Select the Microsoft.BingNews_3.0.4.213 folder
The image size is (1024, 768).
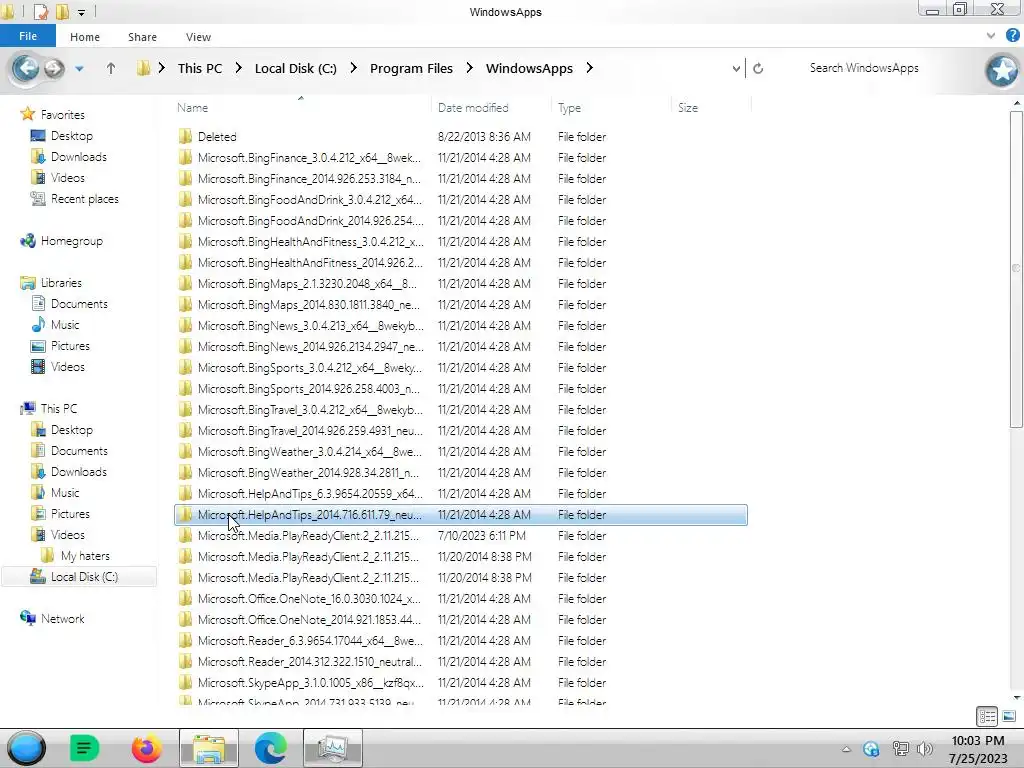click(460, 325)
